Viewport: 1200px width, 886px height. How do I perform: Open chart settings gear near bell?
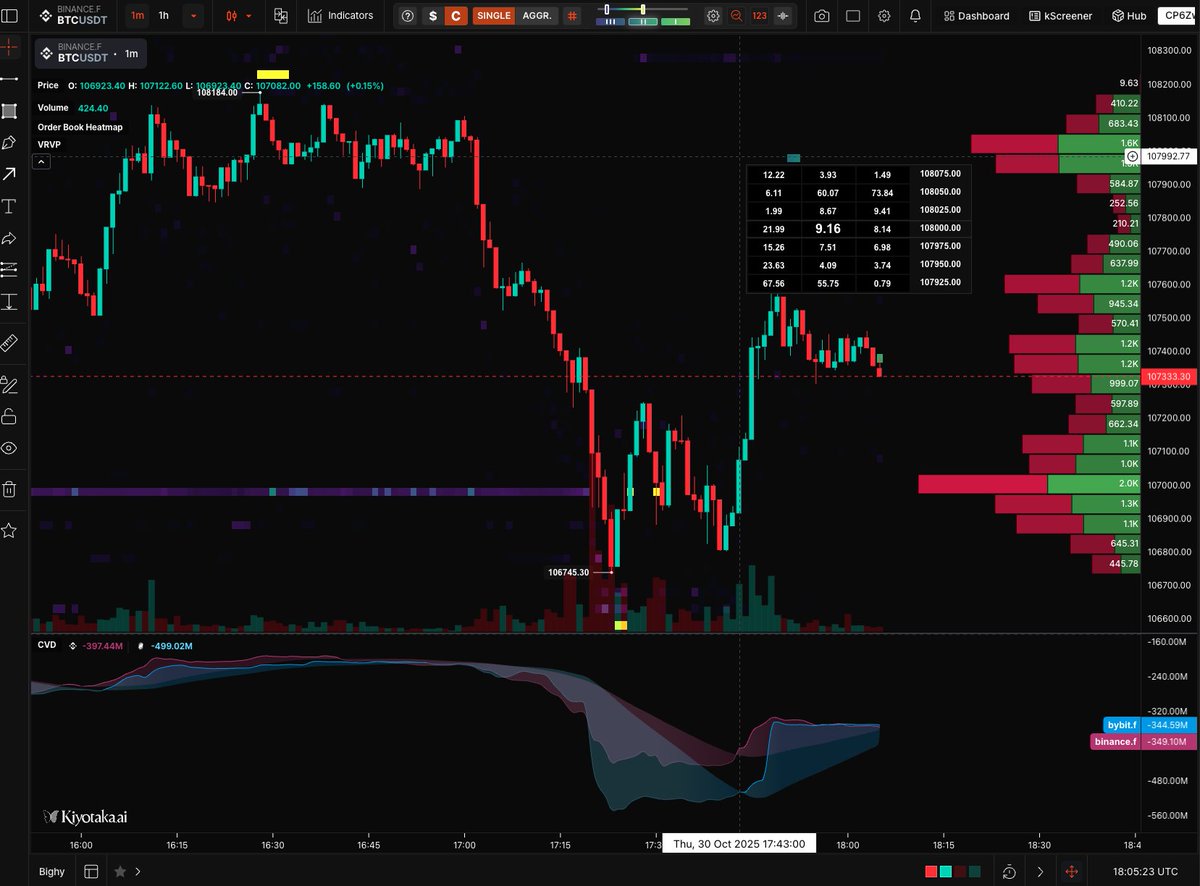tap(885, 16)
